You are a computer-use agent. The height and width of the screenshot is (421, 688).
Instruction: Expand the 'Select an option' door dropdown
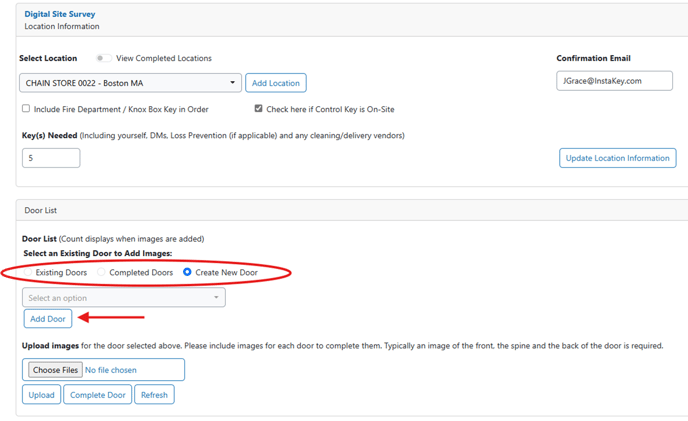[124, 298]
